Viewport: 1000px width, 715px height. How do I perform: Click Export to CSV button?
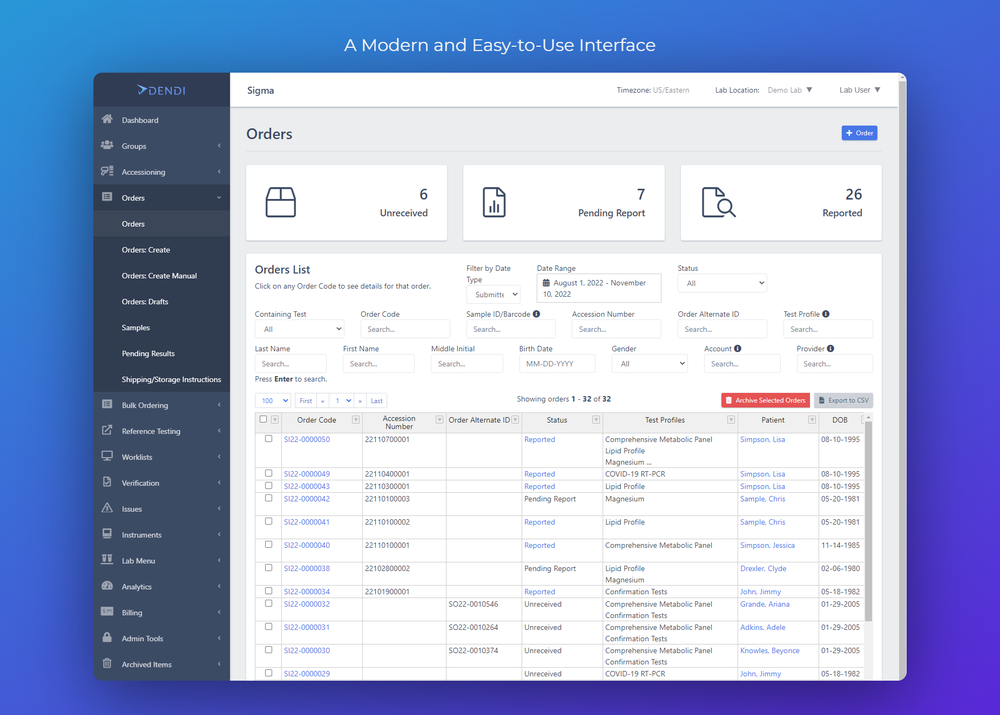[x=843, y=400]
